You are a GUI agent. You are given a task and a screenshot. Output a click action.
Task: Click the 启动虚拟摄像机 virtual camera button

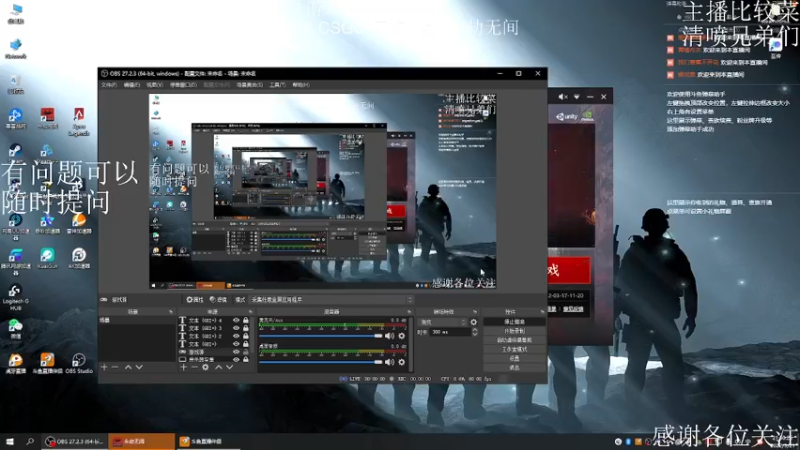(x=514, y=340)
